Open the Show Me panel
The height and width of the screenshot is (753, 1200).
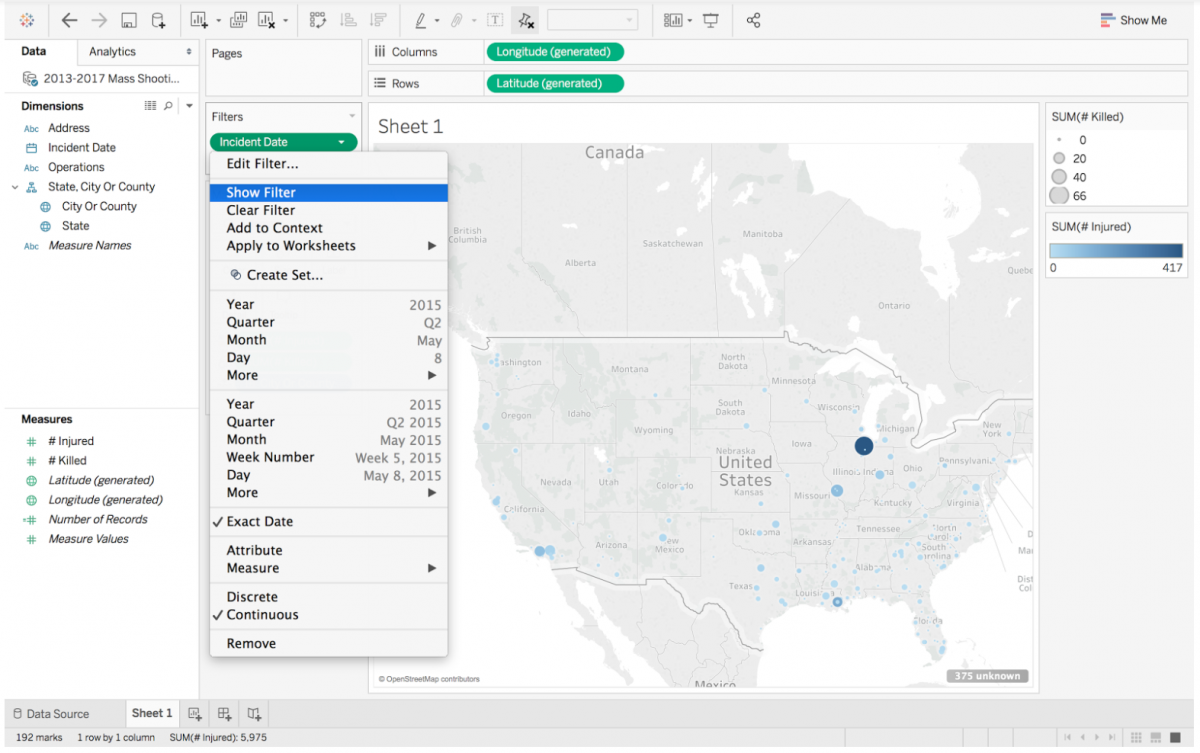coord(1133,19)
